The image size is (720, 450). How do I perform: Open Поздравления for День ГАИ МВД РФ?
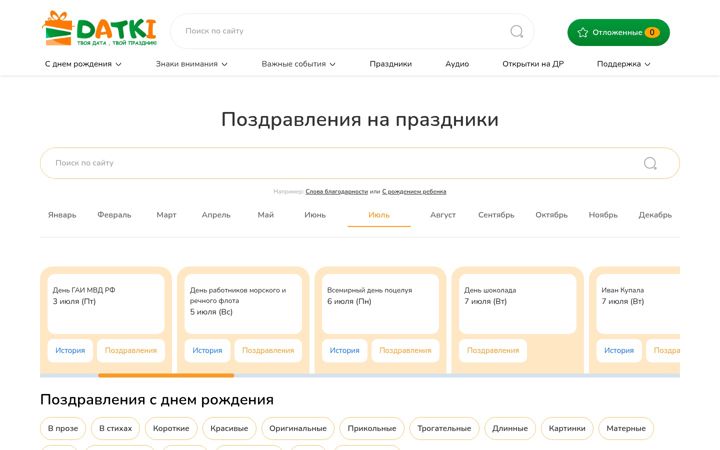point(131,350)
